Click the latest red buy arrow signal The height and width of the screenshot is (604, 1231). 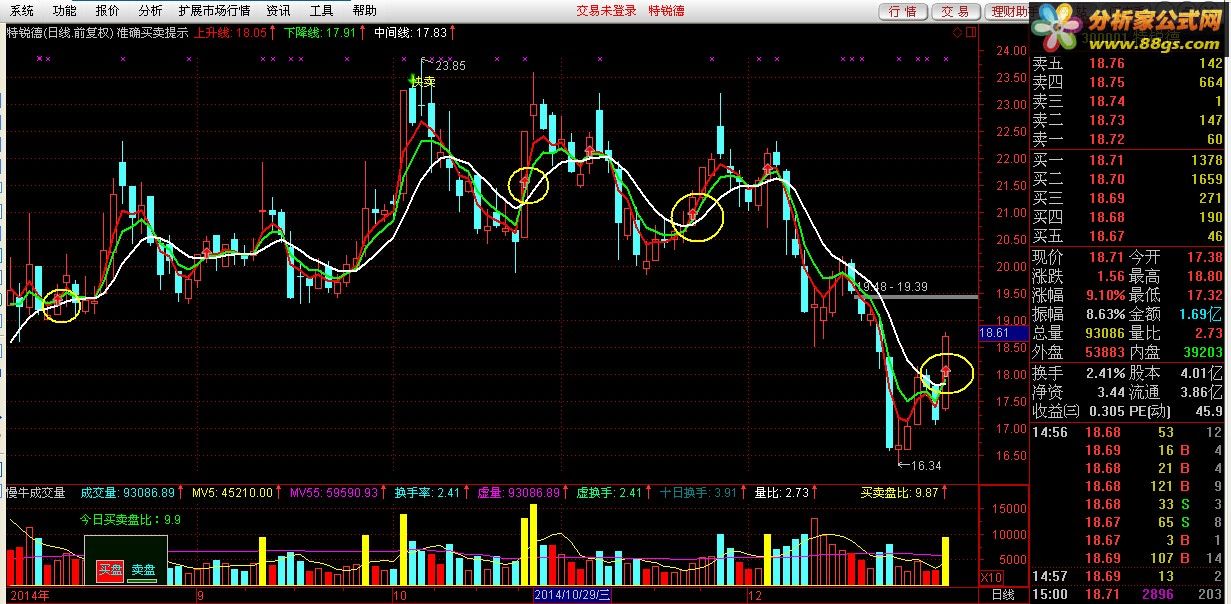945,372
